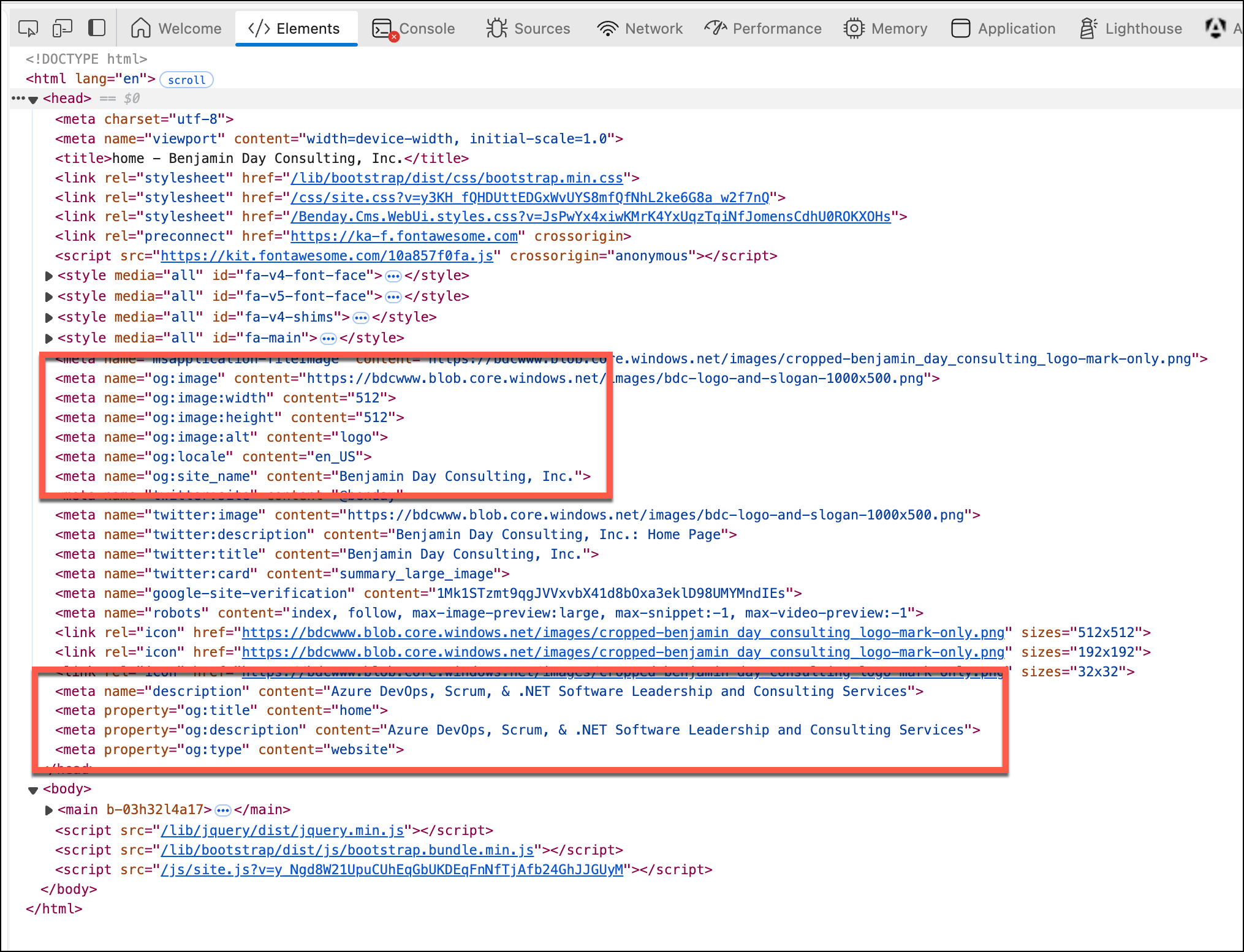Toggle device emulation icon
The image size is (1244, 952).
click(x=63, y=28)
